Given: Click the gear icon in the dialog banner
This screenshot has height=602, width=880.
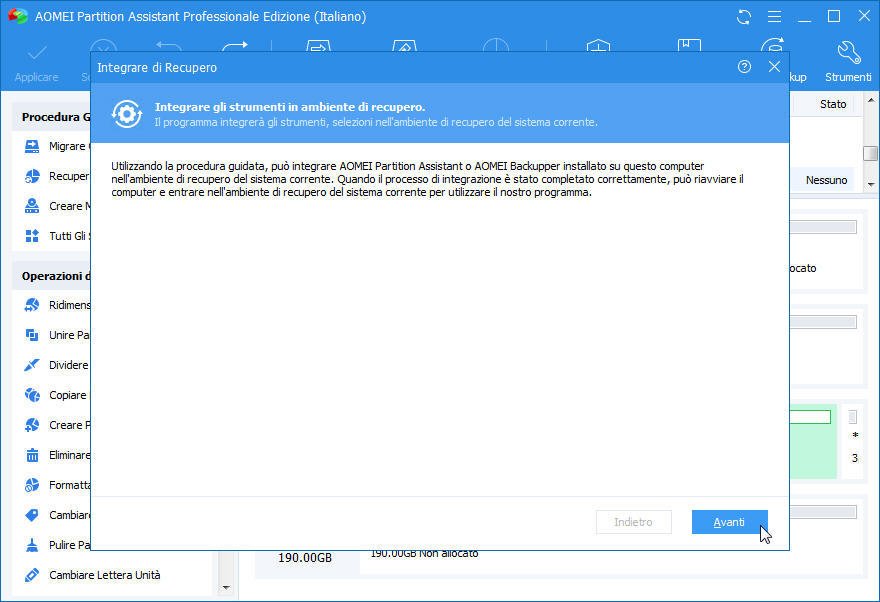Looking at the screenshot, I should [x=127, y=114].
